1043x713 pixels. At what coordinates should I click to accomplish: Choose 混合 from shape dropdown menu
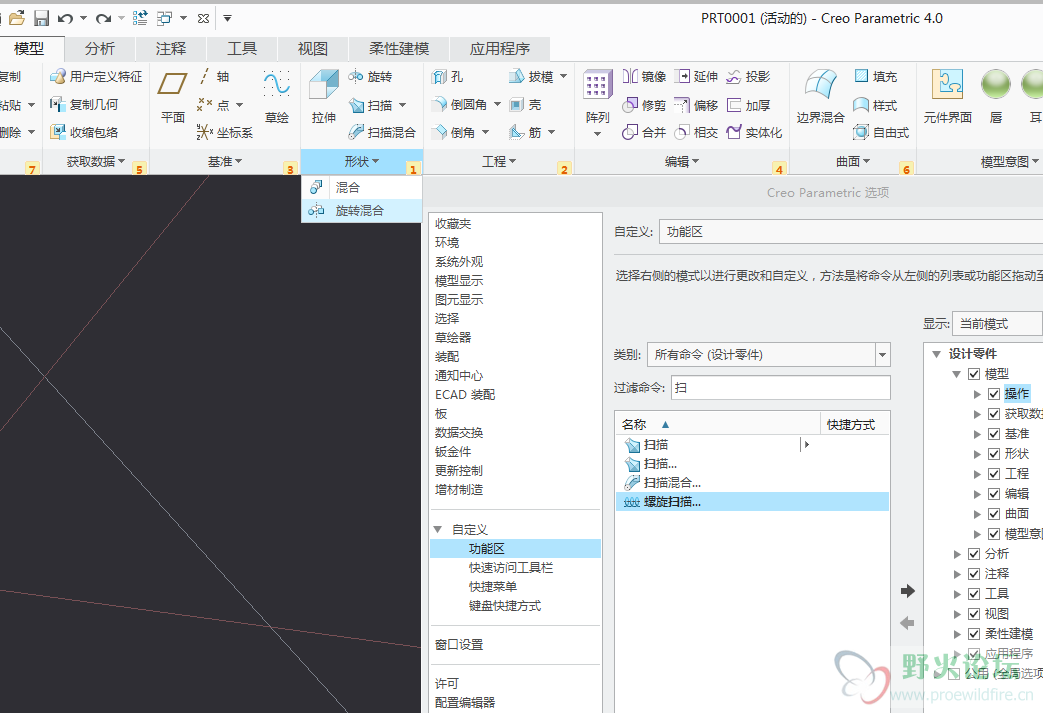362,188
